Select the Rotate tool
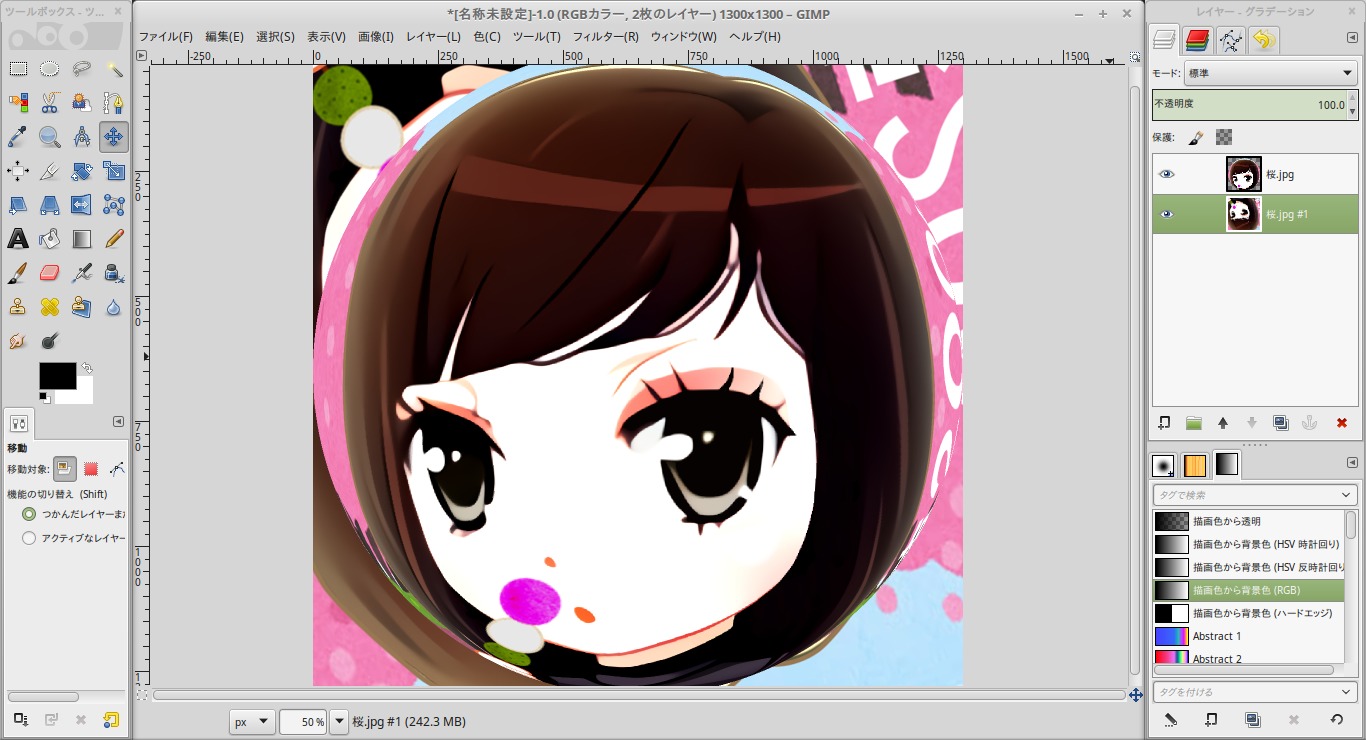This screenshot has width=1366, height=740. (82, 171)
